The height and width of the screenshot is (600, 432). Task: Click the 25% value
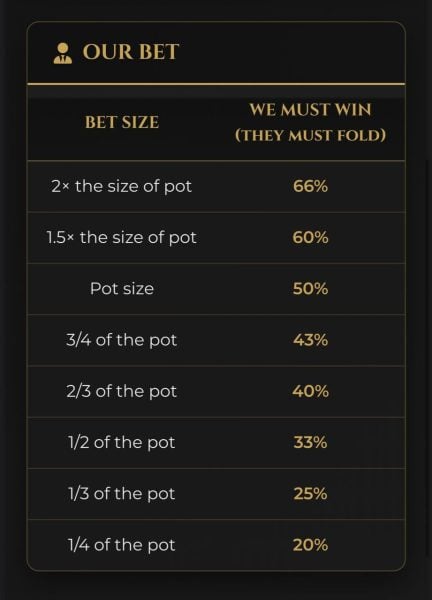coord(310,494)
